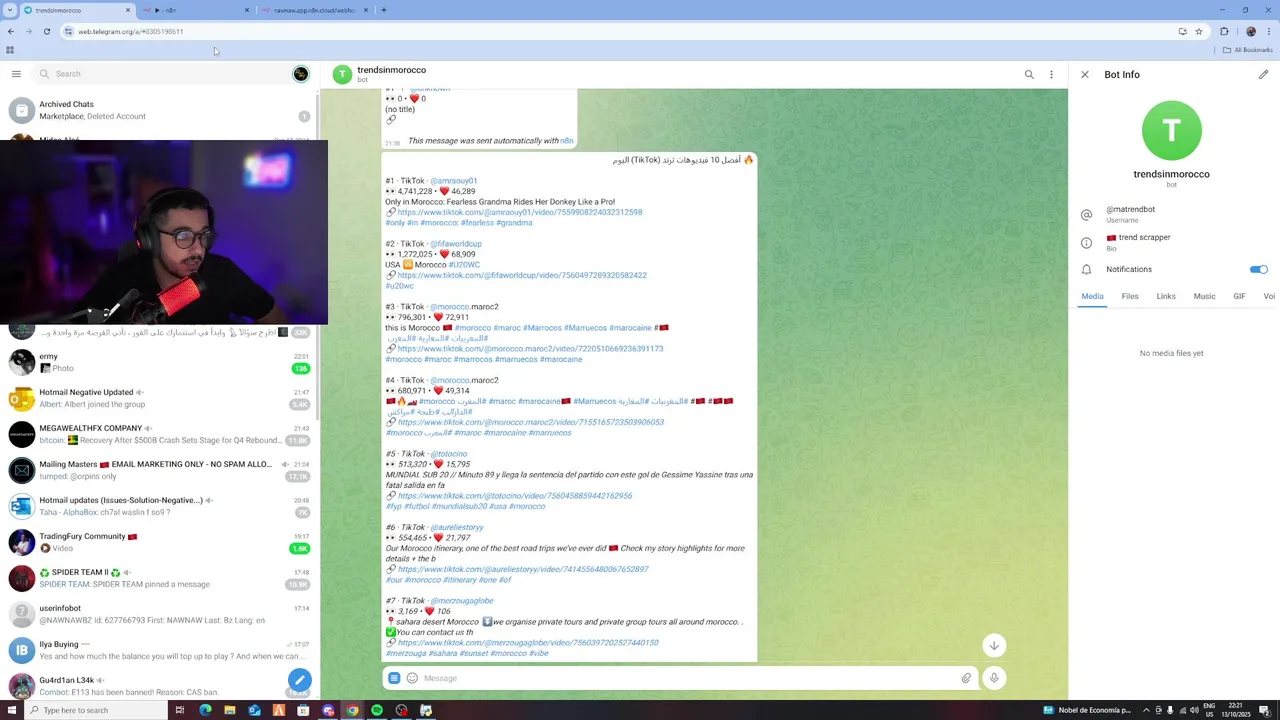Open TradingFury Community chat
1280x720 pixels.
160,542
